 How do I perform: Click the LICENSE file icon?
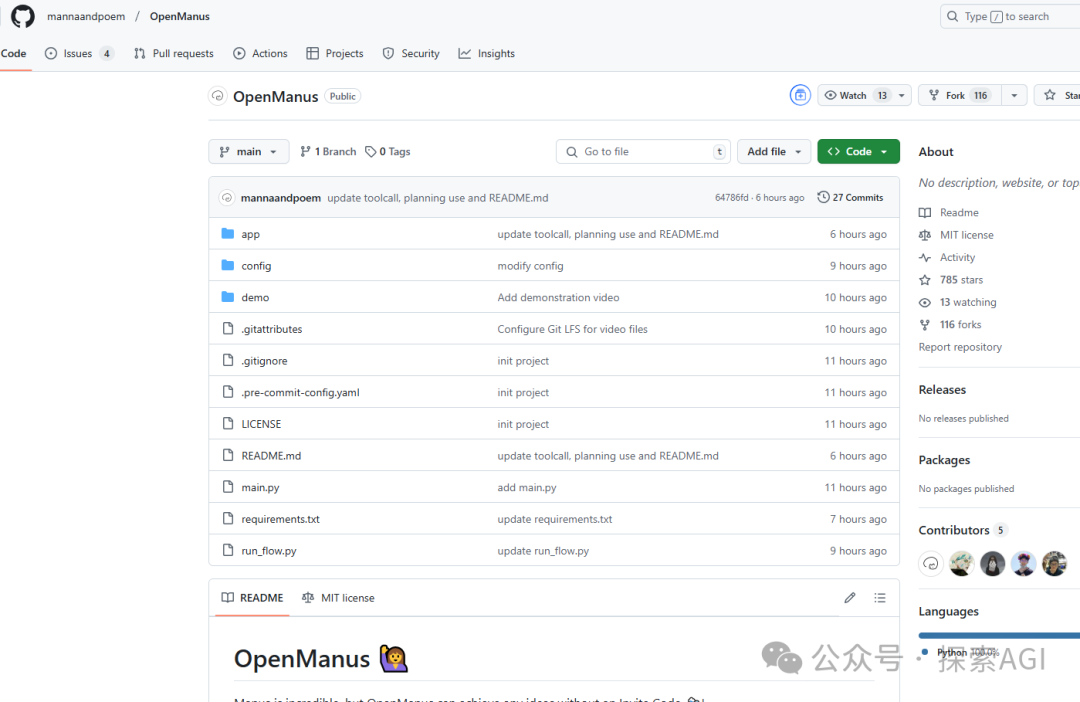[228, 424]
